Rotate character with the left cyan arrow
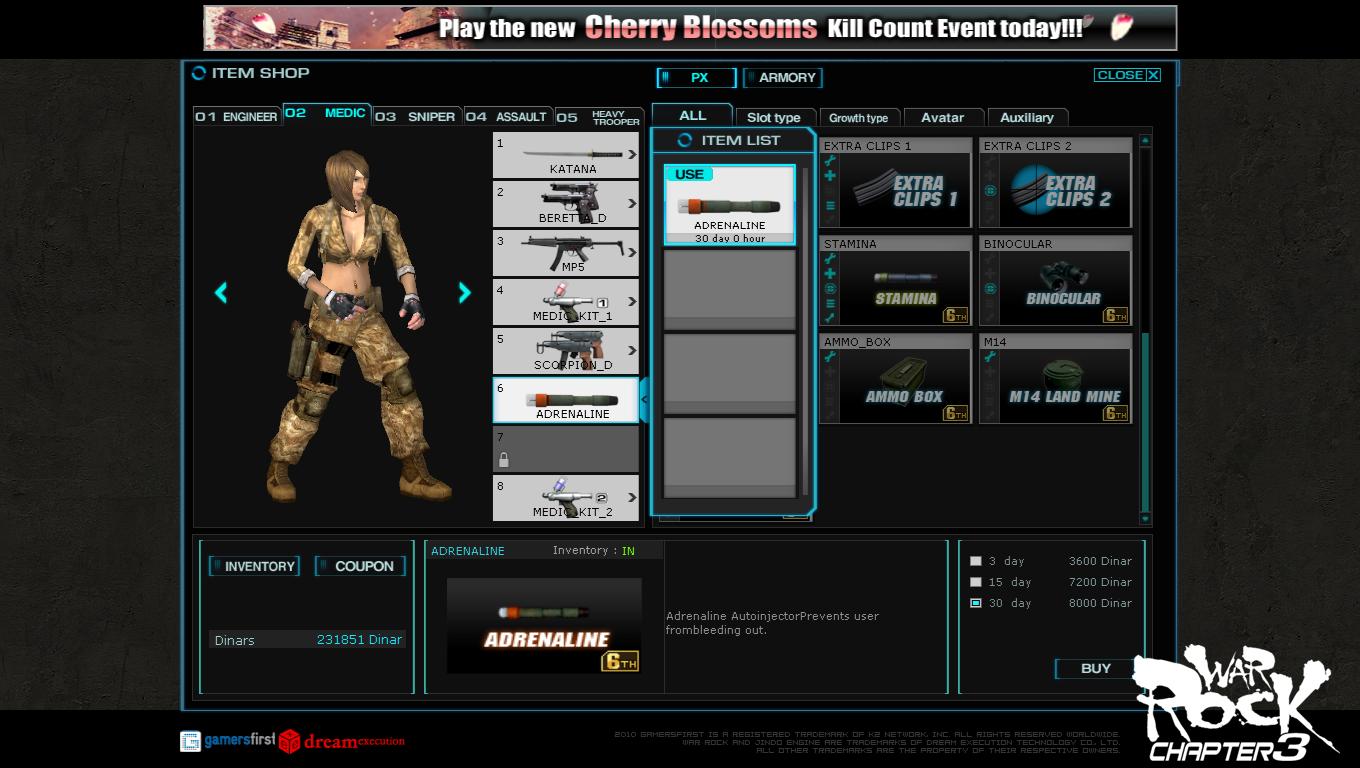Screen dimensions: 1360x768 click(x=221, y=292)
